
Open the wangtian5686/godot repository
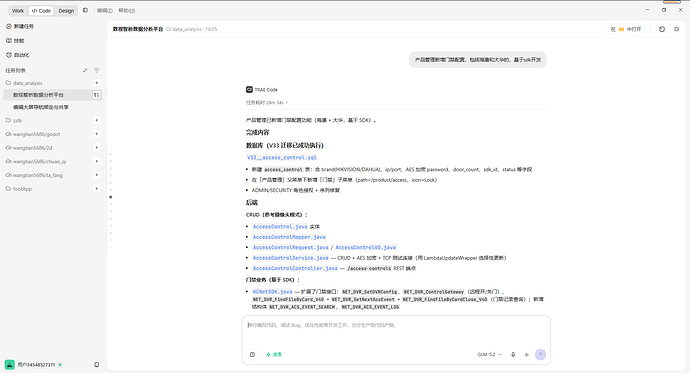pos(33,134)
